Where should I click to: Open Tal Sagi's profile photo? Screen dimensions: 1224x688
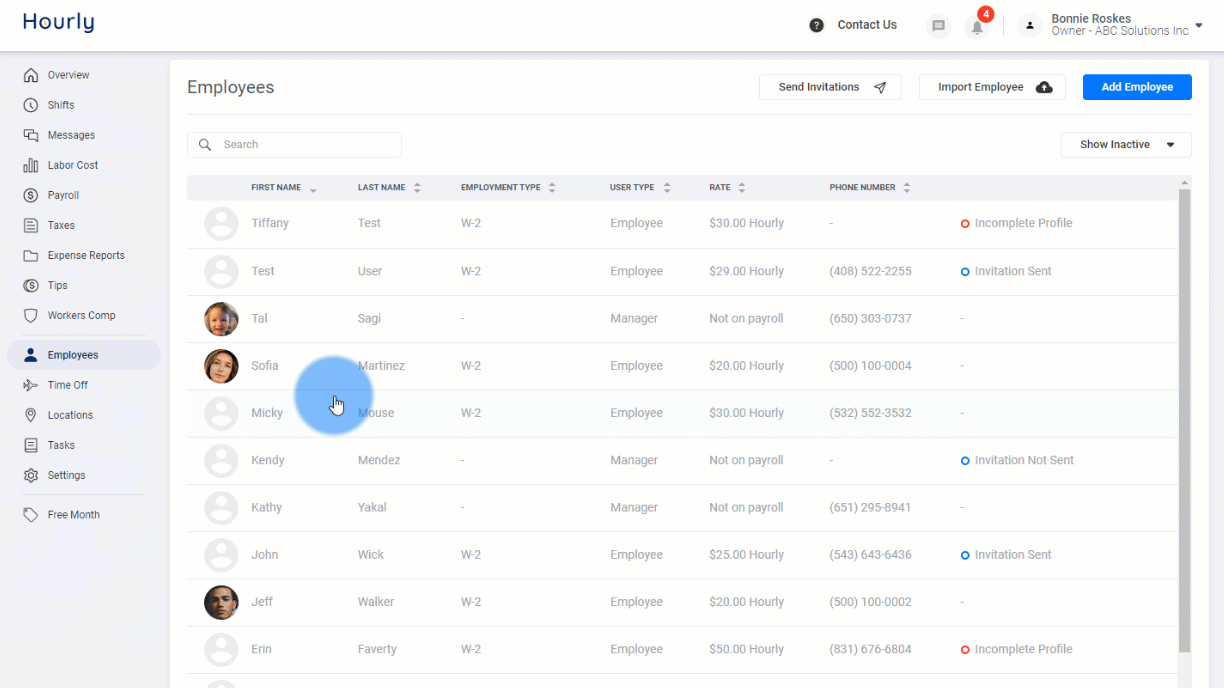tap(221, 319)
